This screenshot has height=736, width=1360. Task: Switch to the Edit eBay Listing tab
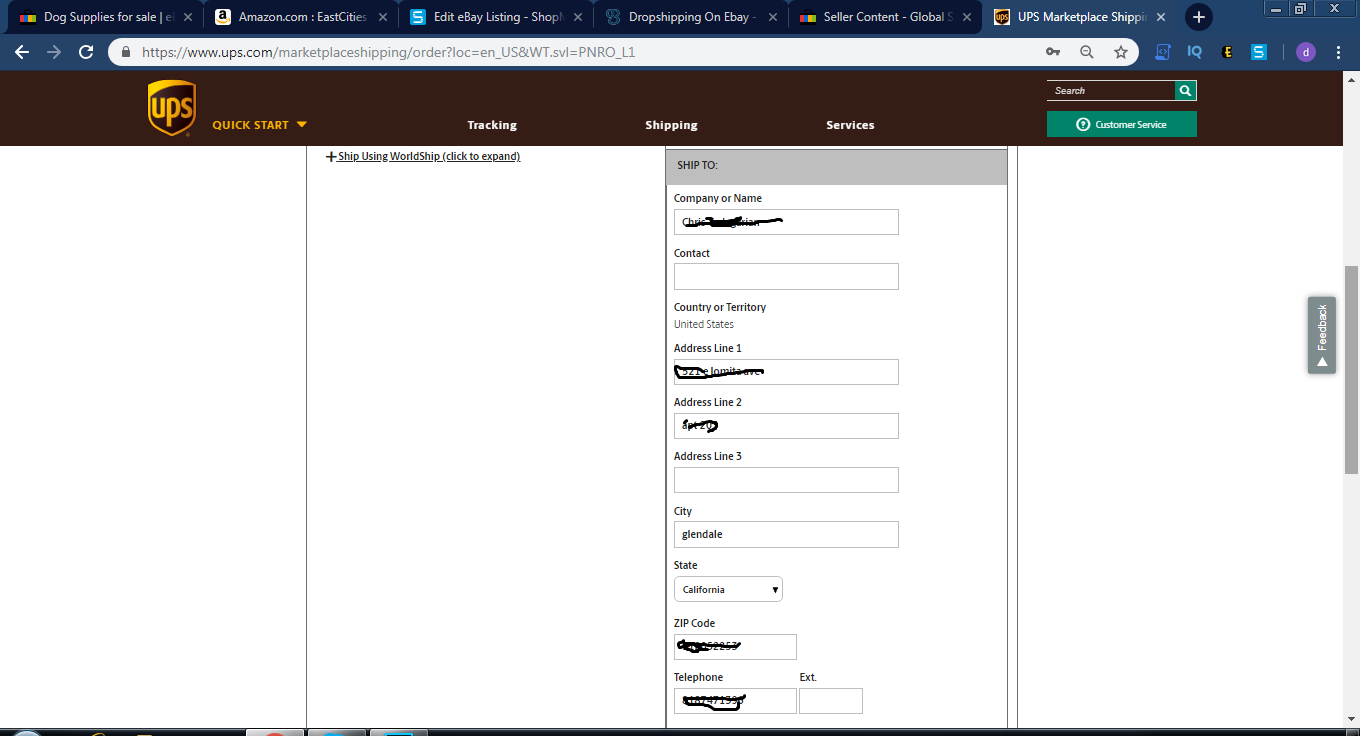click(x=495, y=17)
